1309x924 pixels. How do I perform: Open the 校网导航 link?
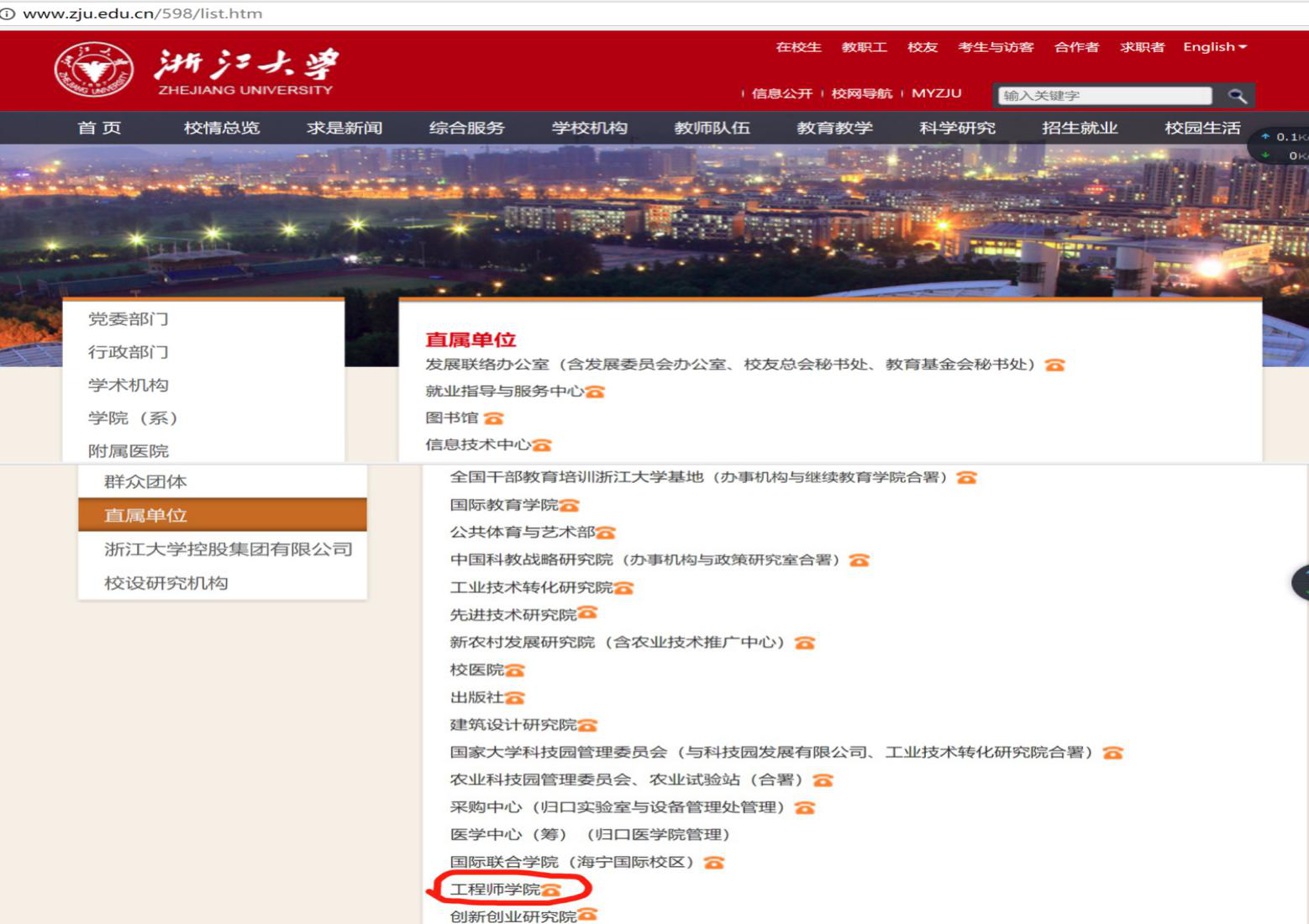(862, 93)
